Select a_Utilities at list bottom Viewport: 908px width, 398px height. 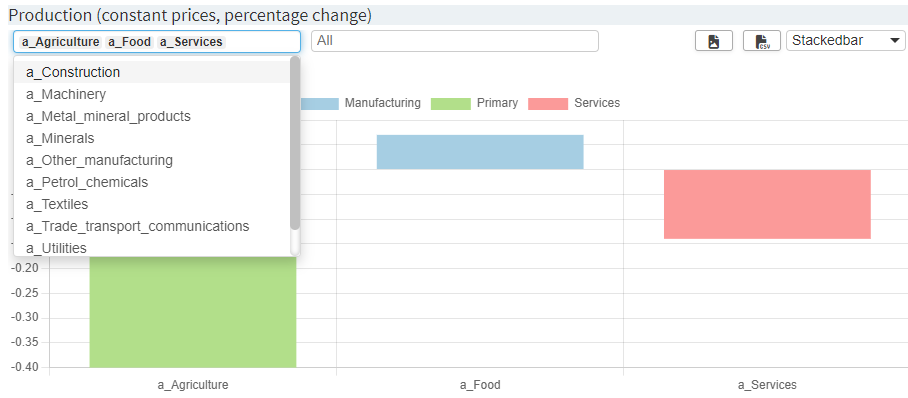pyautogui.click(x=152, y=248)
